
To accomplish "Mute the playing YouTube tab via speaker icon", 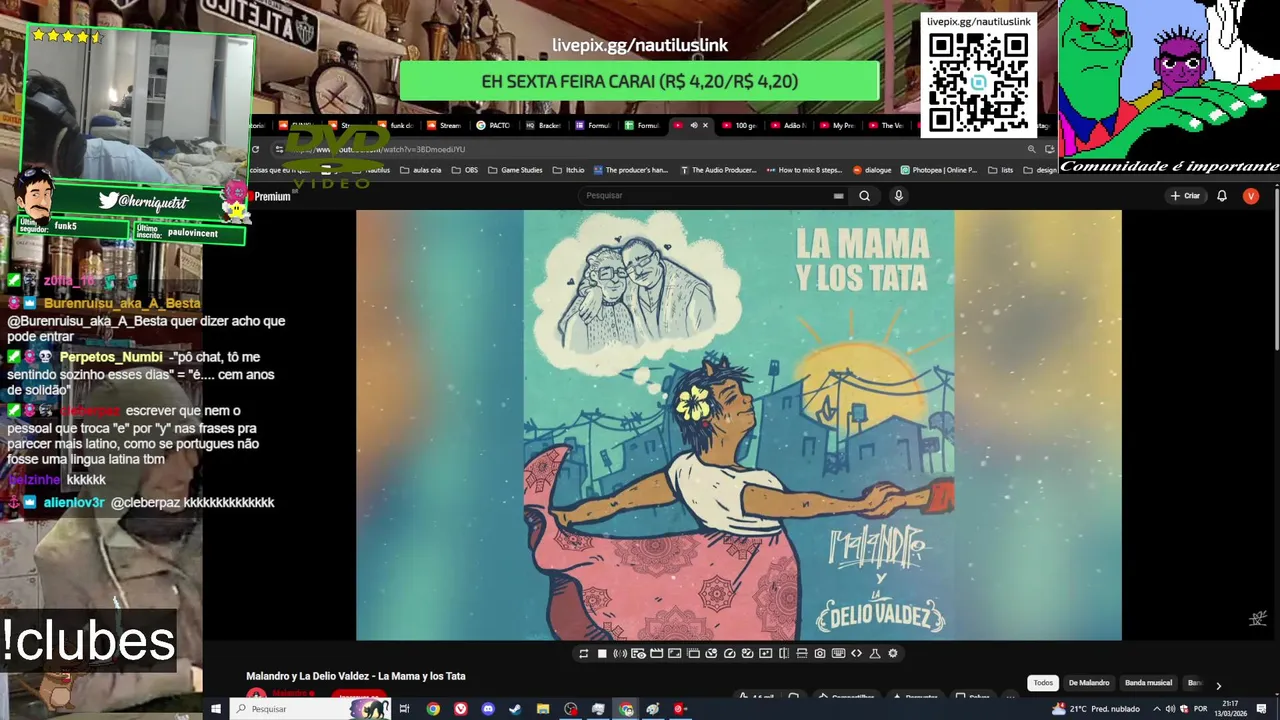I will coord(693,126).
